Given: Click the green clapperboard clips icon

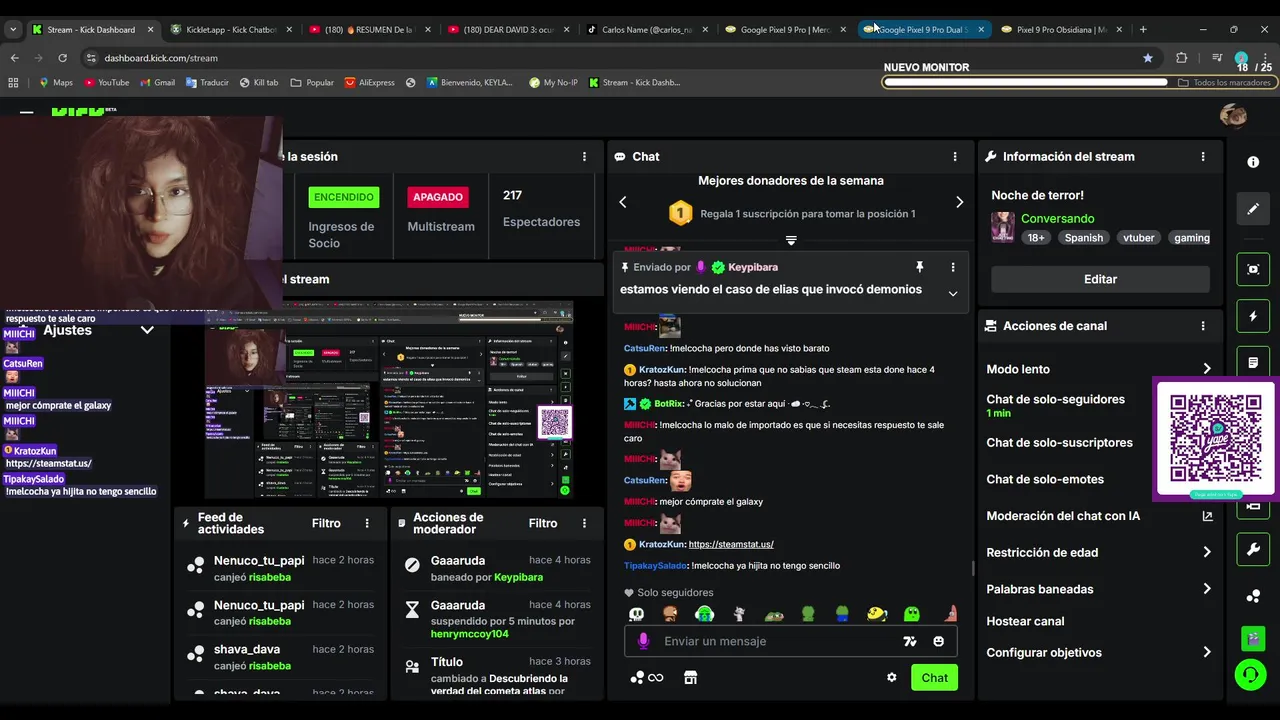Looking at the screenshot, I should (x=1253, y=637).
